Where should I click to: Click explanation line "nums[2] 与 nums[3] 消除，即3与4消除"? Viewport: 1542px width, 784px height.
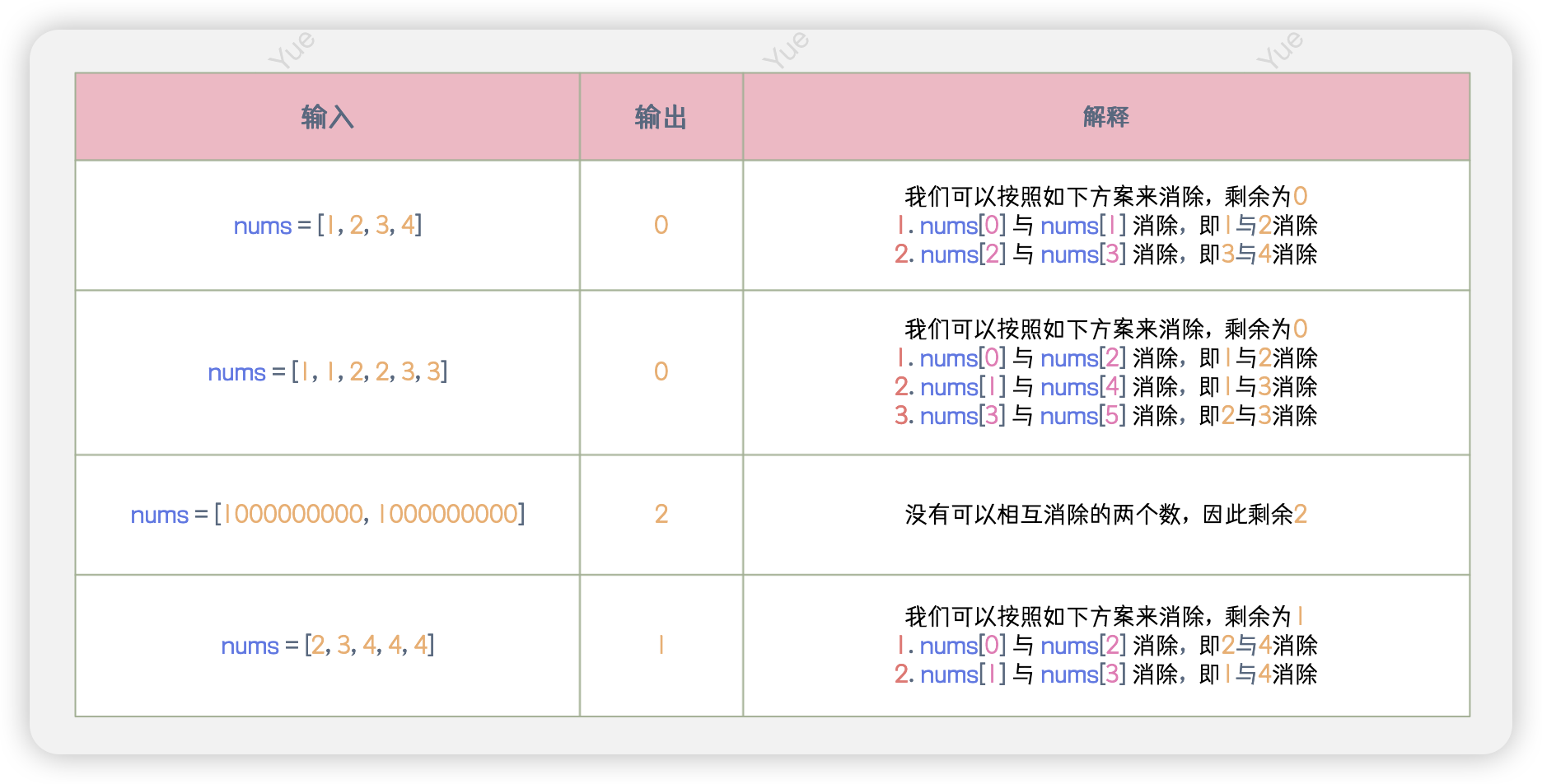[x=1105, y=254]
